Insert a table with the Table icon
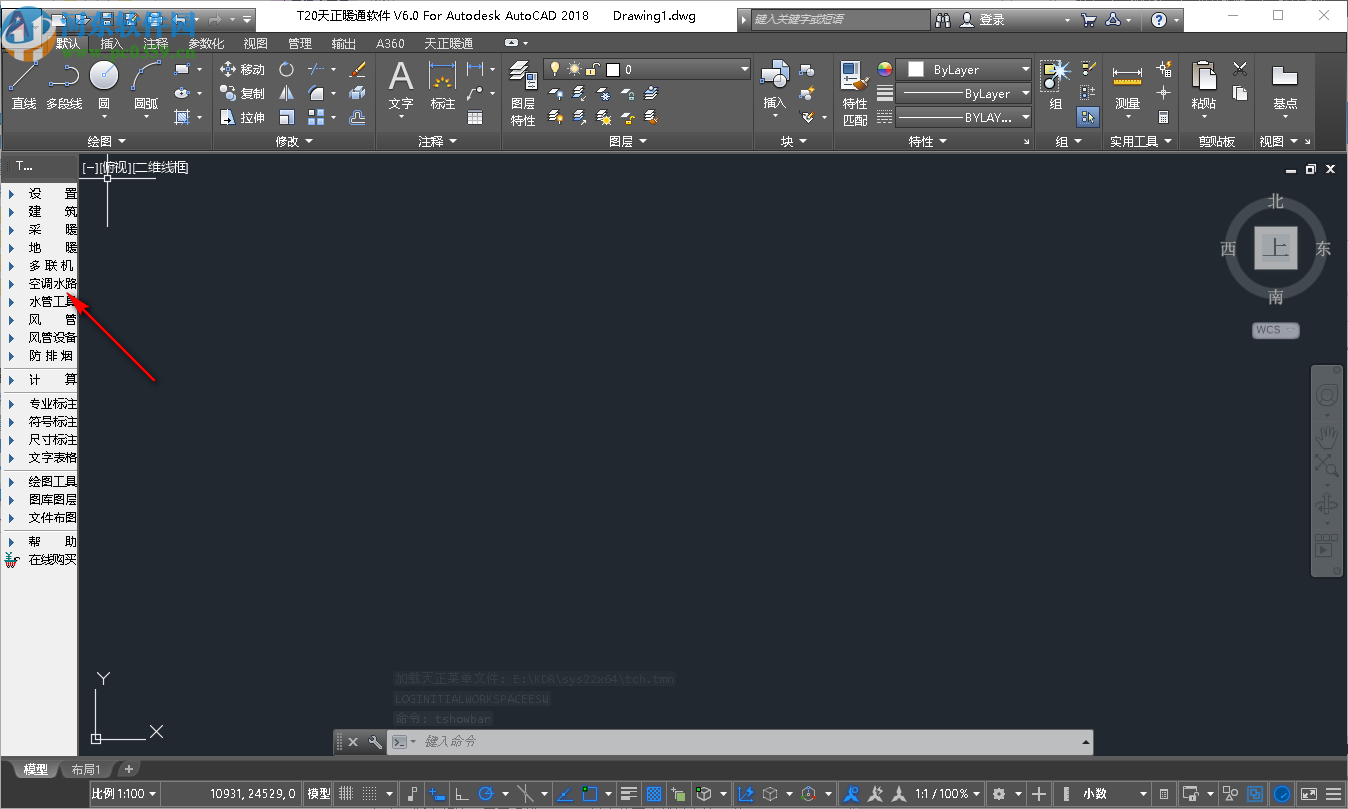Screen dimensions: 1348x809 point(475,117)
